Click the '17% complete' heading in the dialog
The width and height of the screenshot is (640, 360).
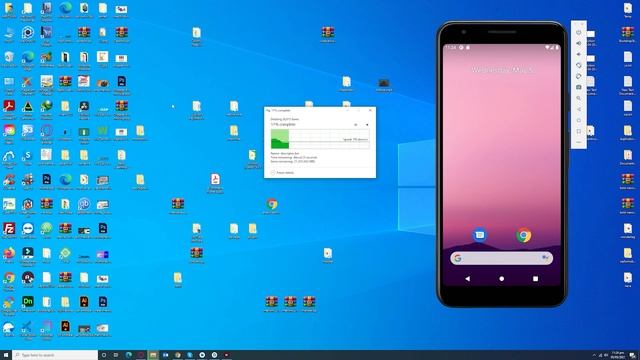point(283,124)
